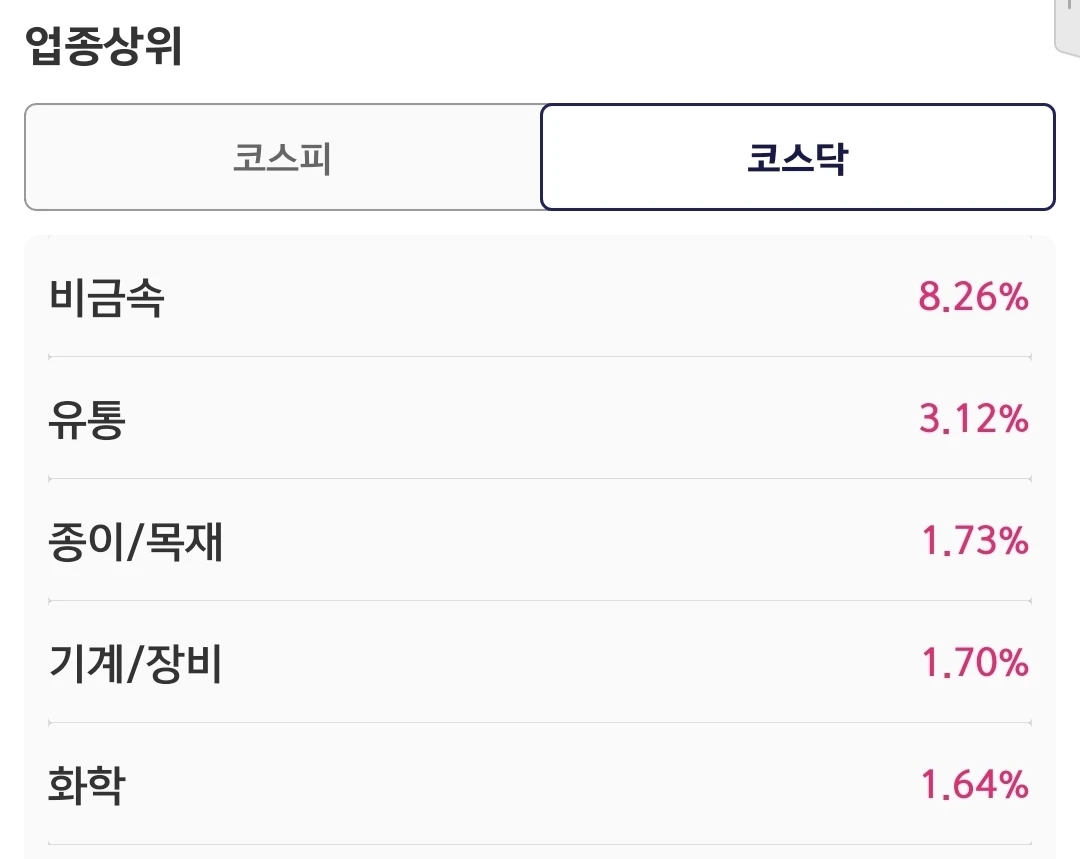This screenshot has width=1080, height=859.
Task: Open the 비금속 sector name
Action: (x=106, y=298)
